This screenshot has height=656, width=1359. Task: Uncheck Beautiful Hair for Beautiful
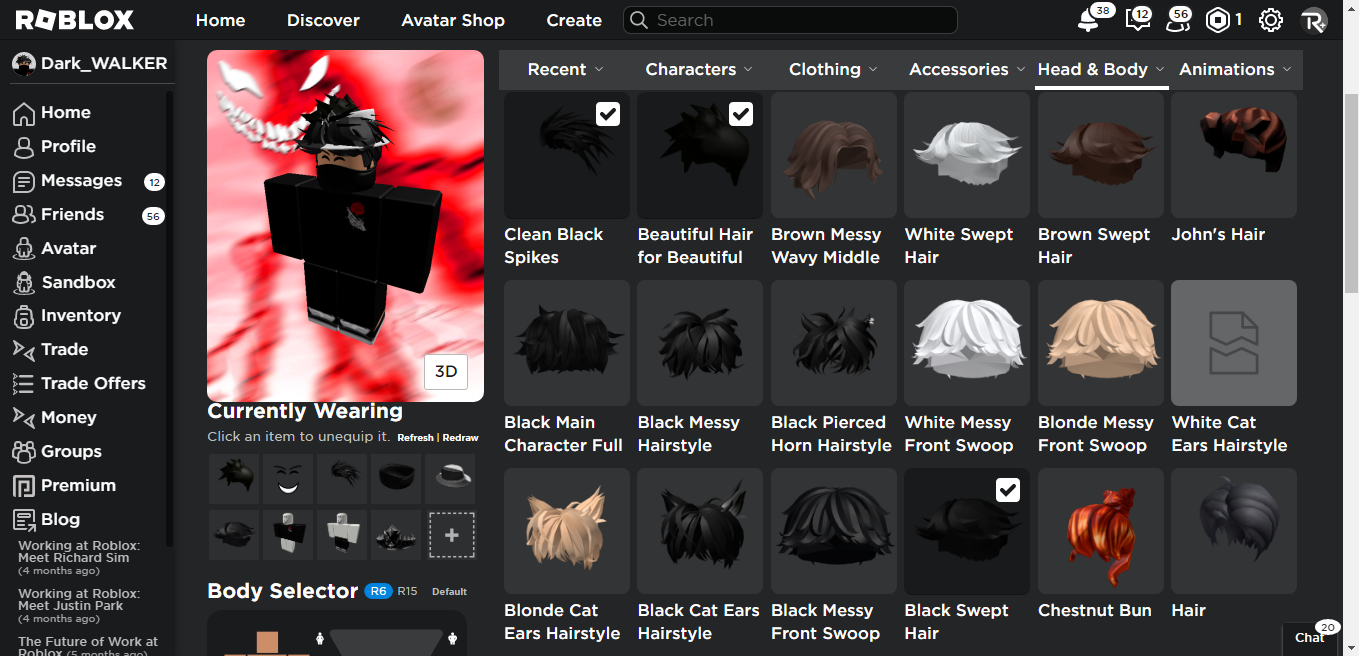click(741, 114)
